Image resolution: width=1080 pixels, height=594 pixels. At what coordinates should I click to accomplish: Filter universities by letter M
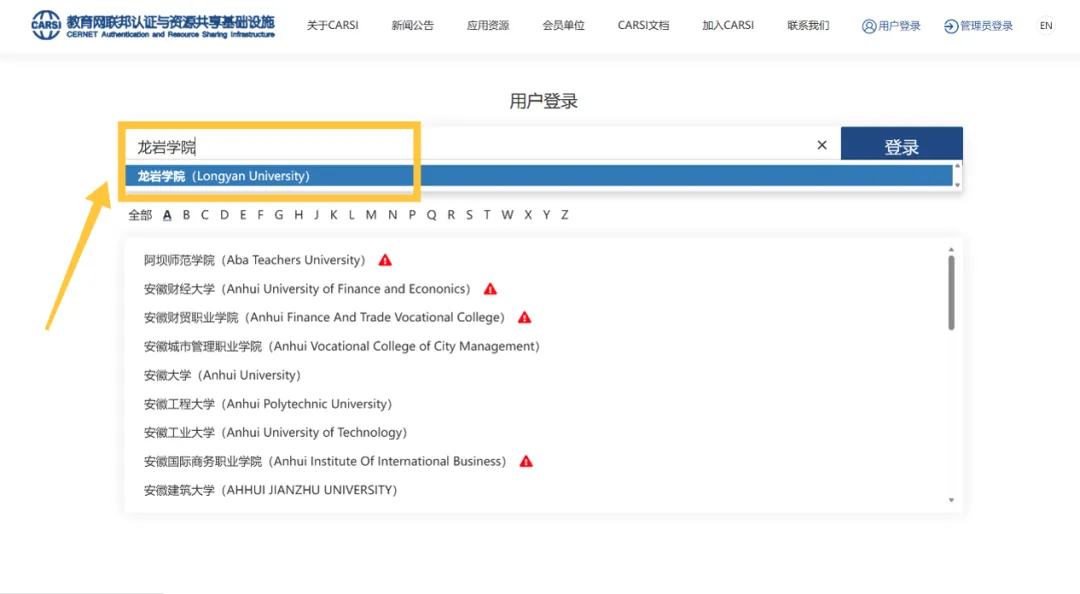(371, 215)
